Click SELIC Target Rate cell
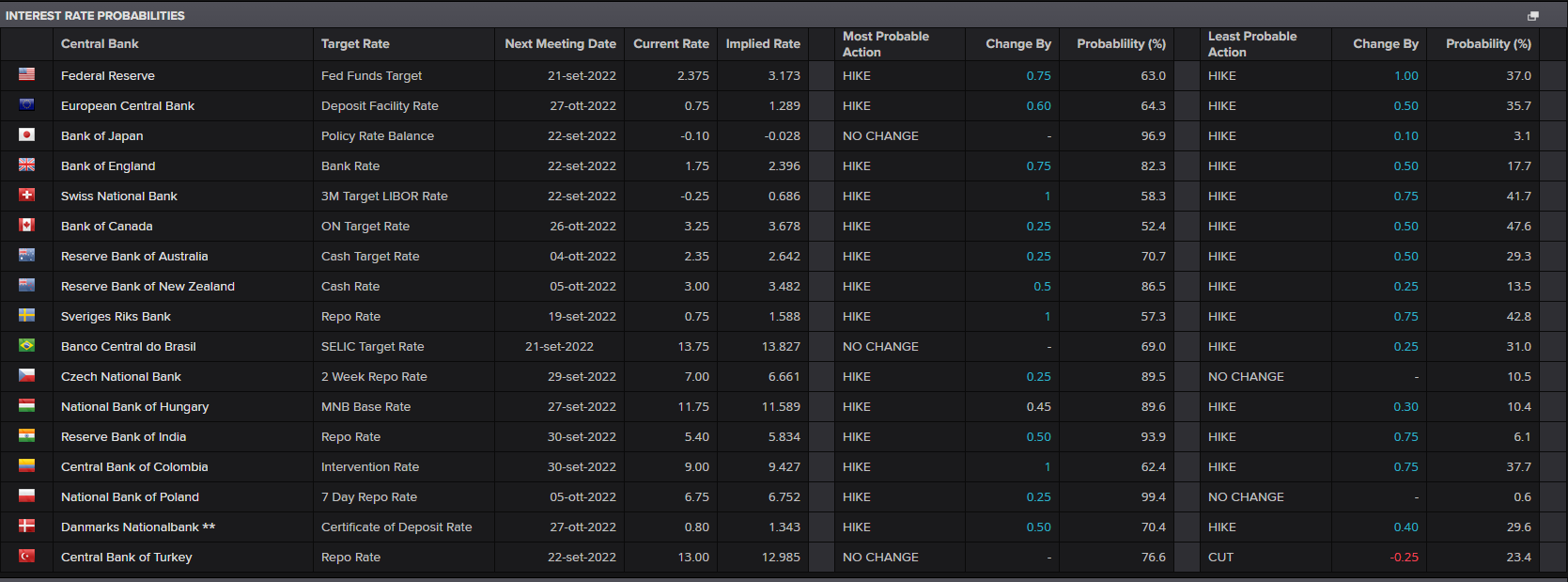1568x582 pixels. [x=372, y=347]
